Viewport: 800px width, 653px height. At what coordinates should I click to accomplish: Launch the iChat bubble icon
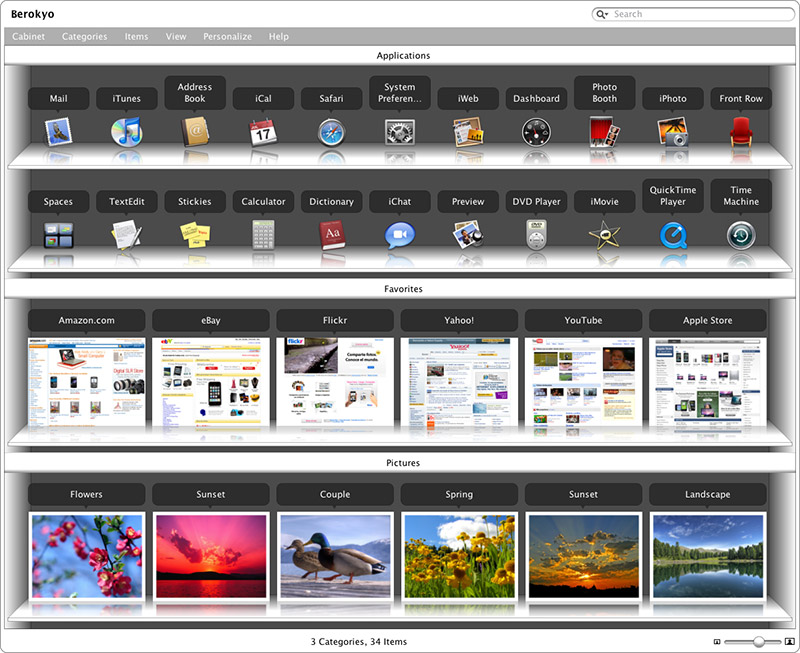[399, 235]
